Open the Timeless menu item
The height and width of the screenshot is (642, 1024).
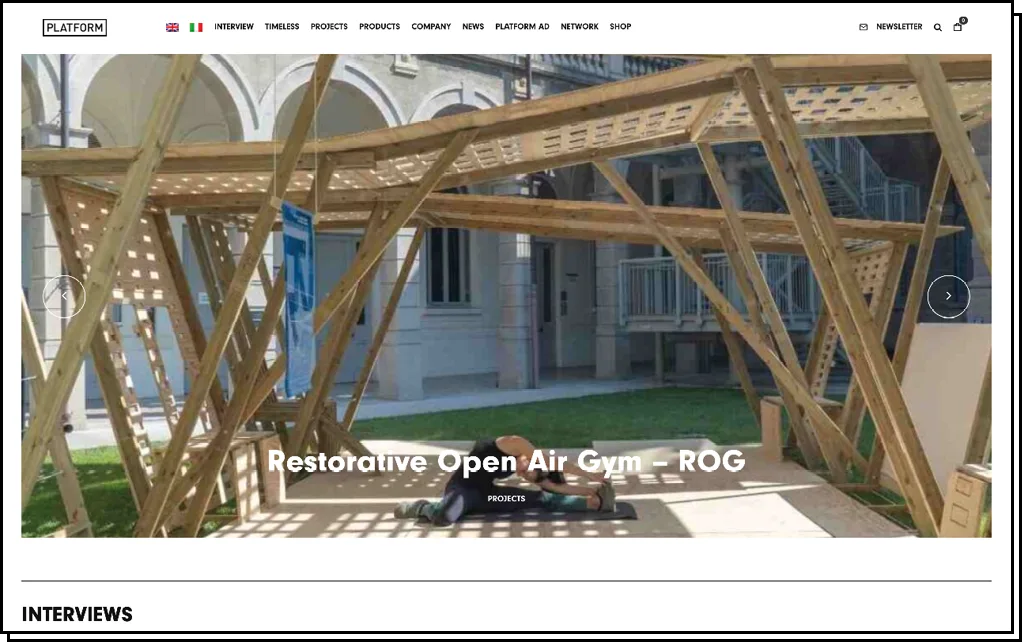click(x=282, y=27)
